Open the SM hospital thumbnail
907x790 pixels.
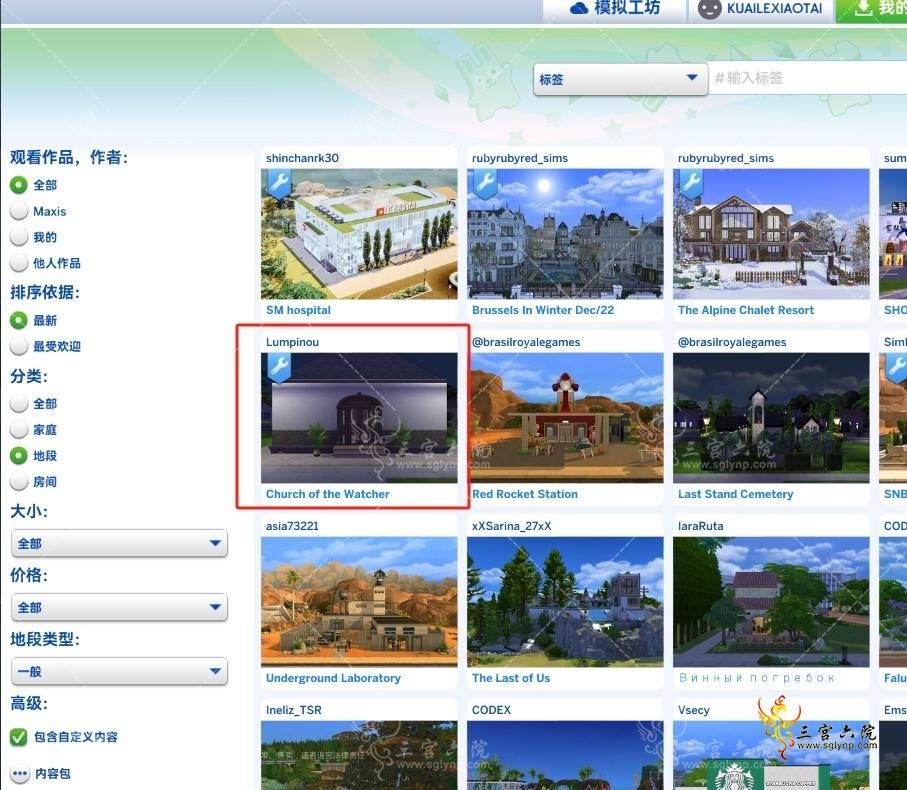[359, 234]
